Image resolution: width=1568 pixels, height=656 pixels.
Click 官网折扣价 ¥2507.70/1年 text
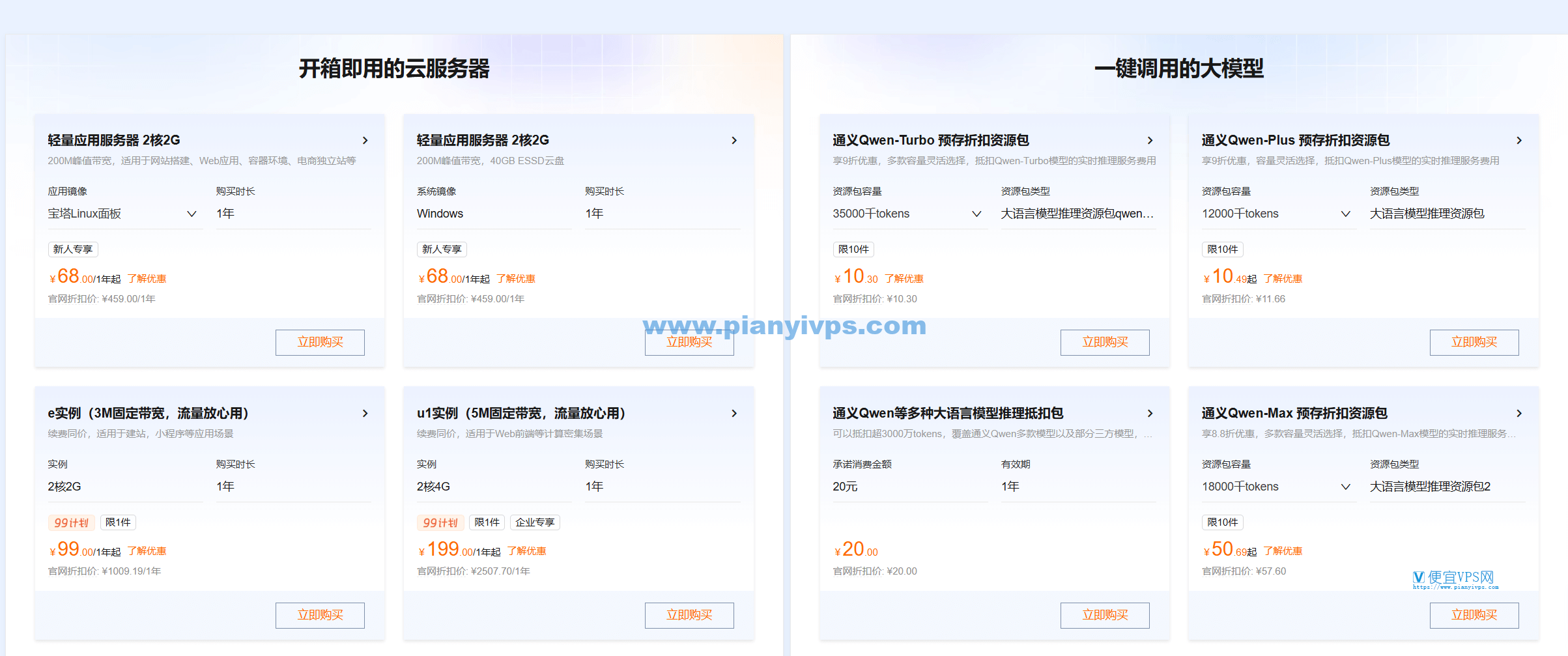click(x=474, y=571)
